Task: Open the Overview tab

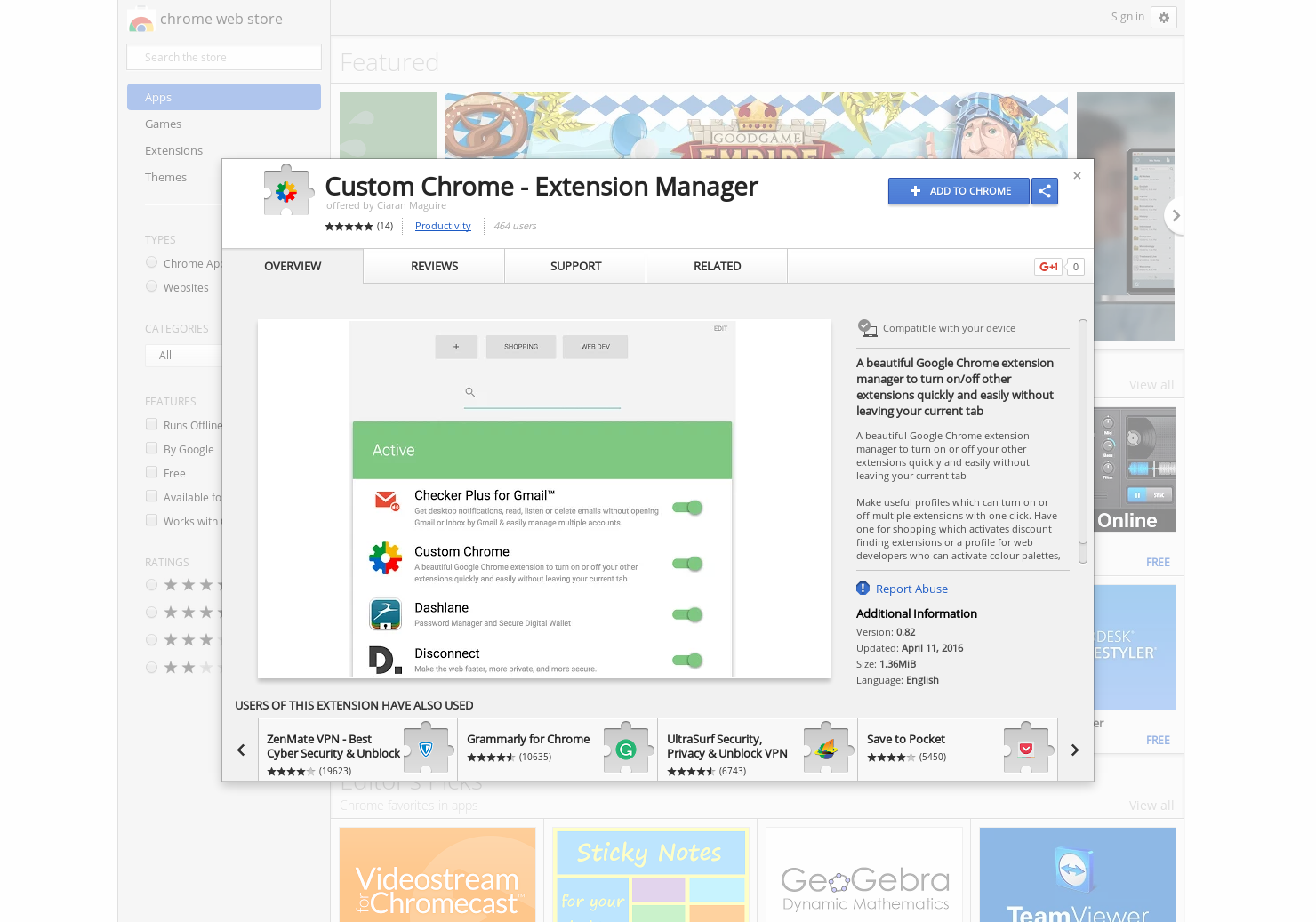Action: pyautogui.click(x=293, y=266)
